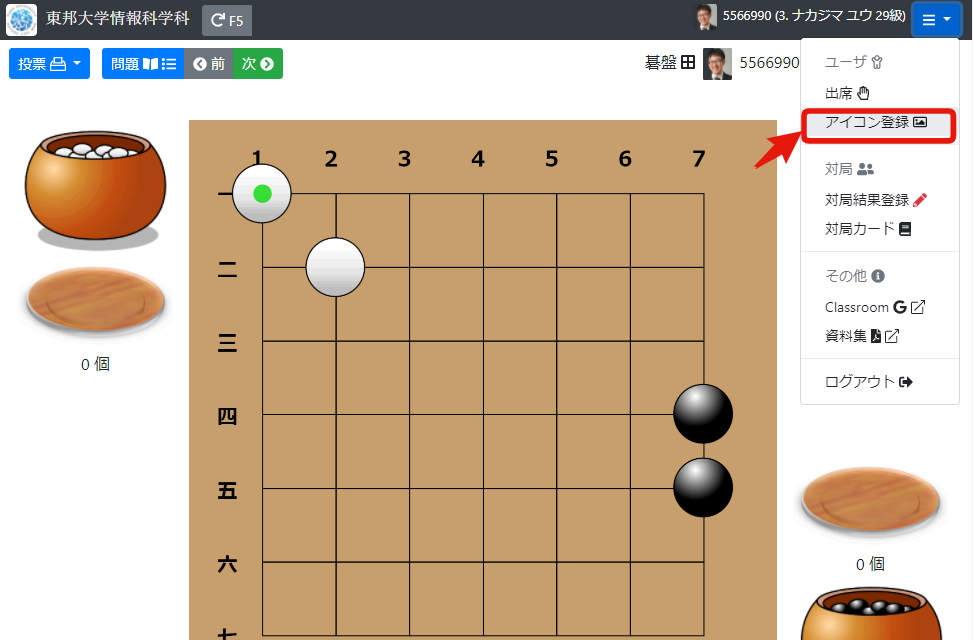Open 対局カード menu entry
This screenshot has width=973, height=640.
[x=868, y=229]
